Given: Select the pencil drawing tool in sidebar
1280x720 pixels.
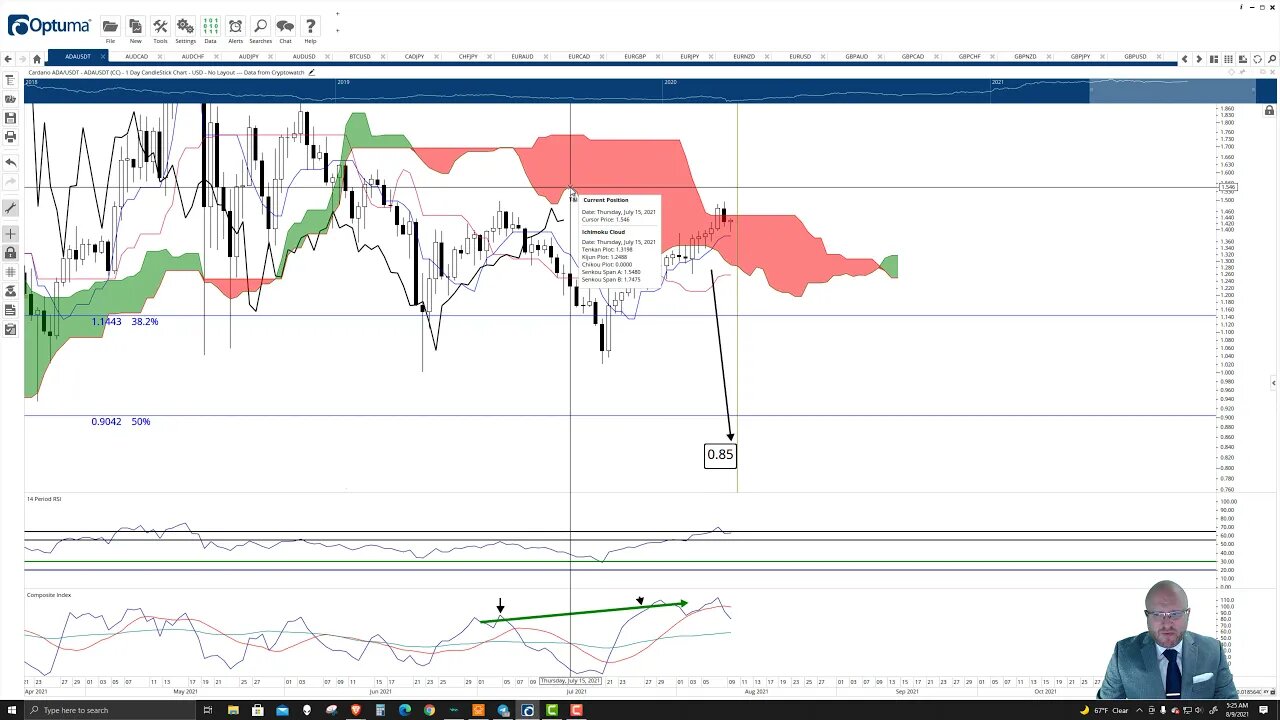Looking at the screenshot, I should click(x=10, y=208).
